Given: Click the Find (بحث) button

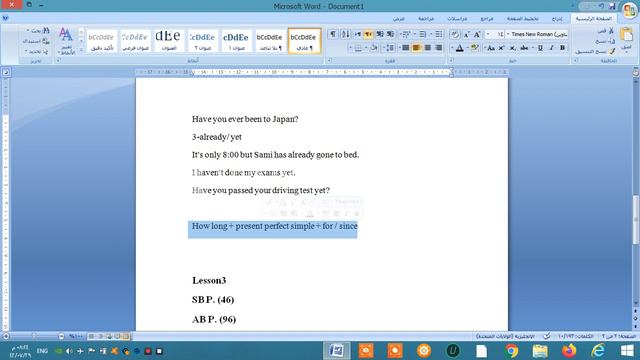Looking at the screenshot, I should tap(38, 31).
